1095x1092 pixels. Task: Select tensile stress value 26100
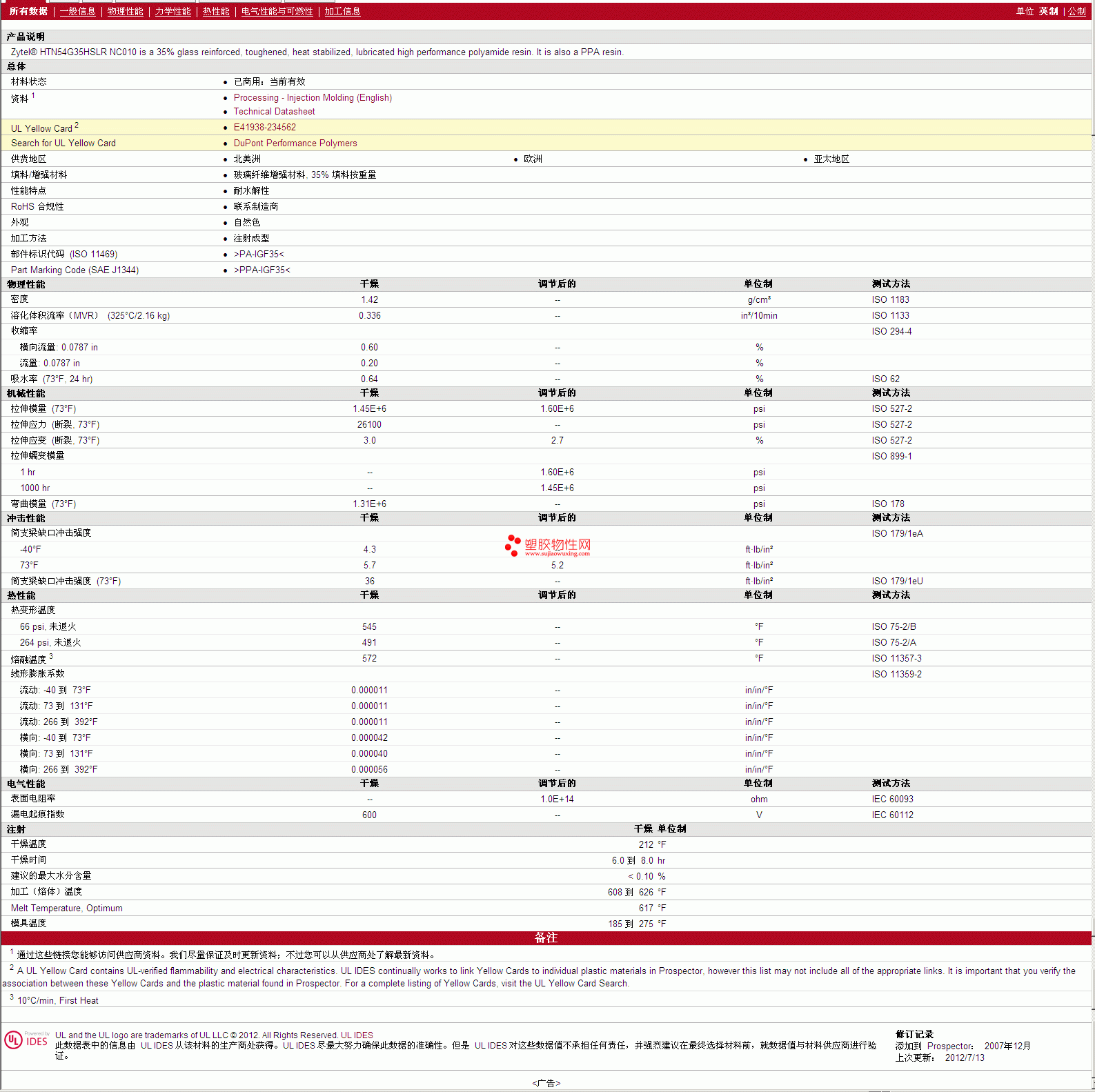tap(369, 425)
